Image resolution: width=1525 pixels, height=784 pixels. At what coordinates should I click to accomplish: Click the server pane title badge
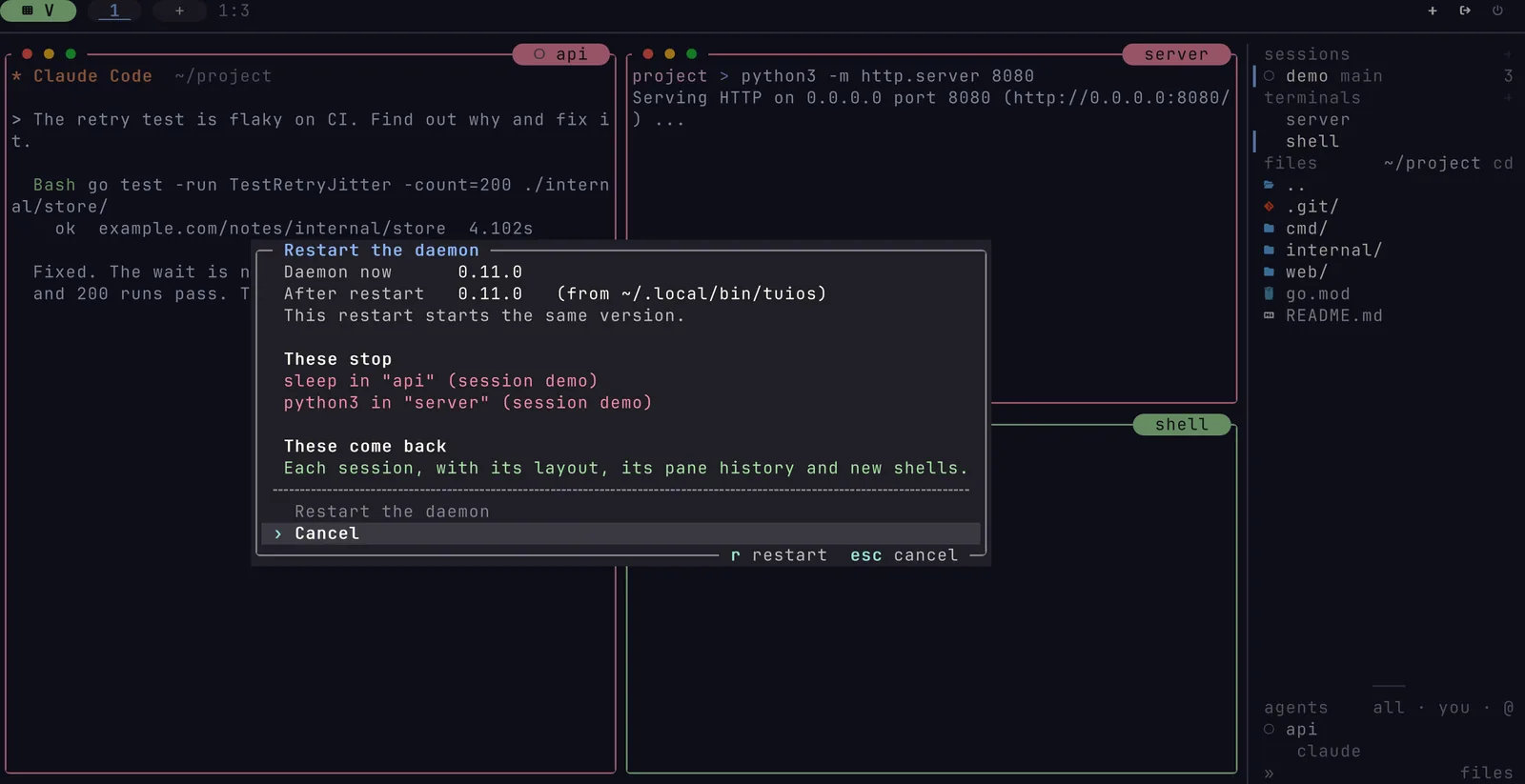click(1176, 54)
